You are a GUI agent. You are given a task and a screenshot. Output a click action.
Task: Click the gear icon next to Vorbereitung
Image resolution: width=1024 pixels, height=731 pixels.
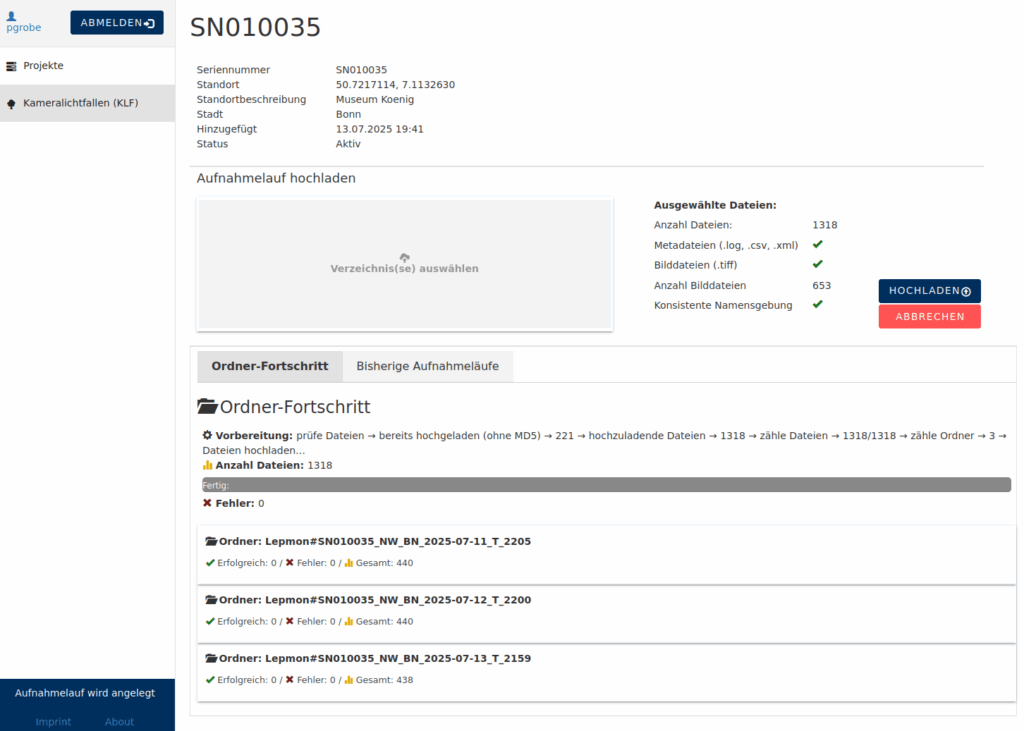coord(207,435)
